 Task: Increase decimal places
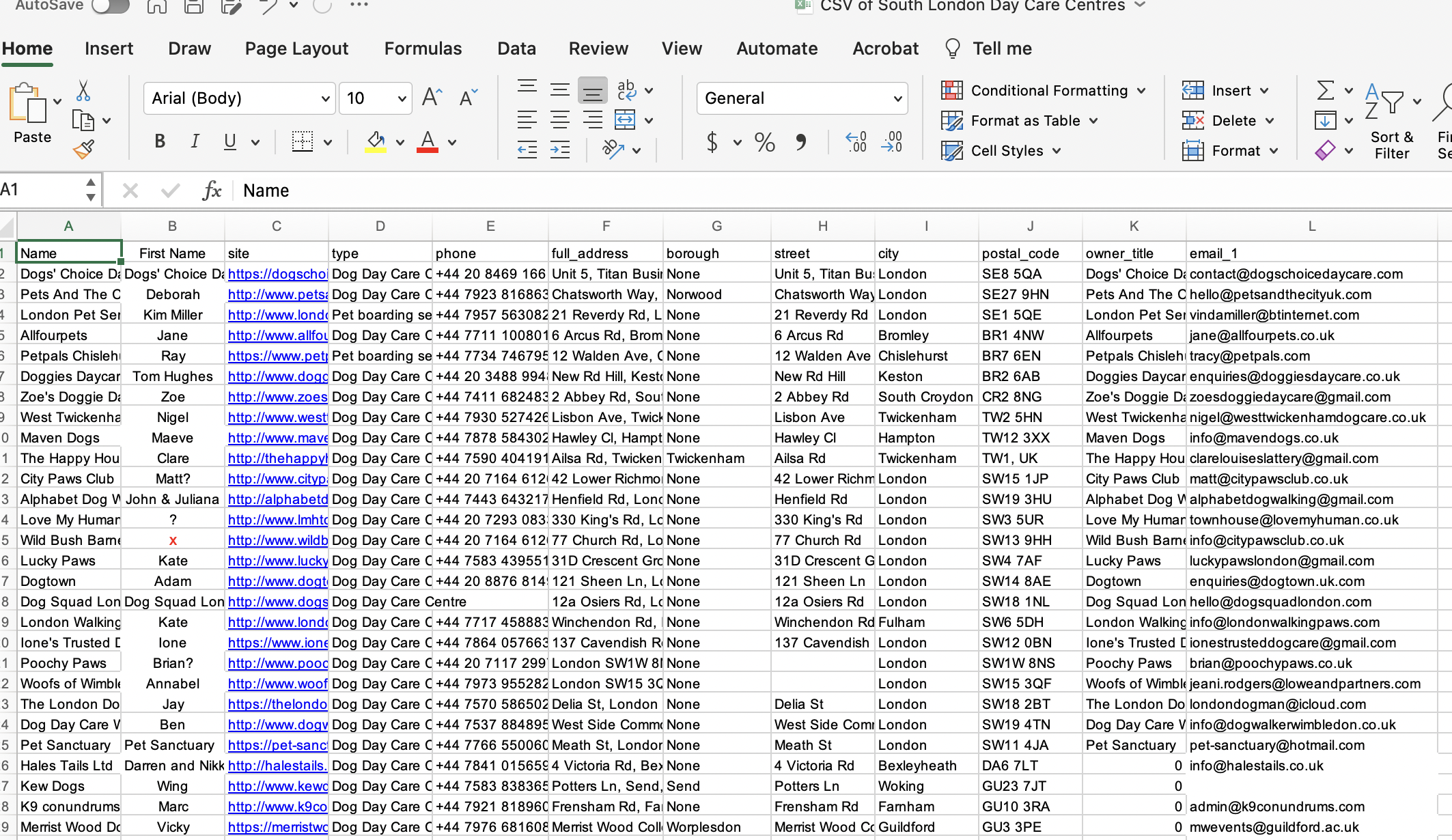tap(856, 142)
